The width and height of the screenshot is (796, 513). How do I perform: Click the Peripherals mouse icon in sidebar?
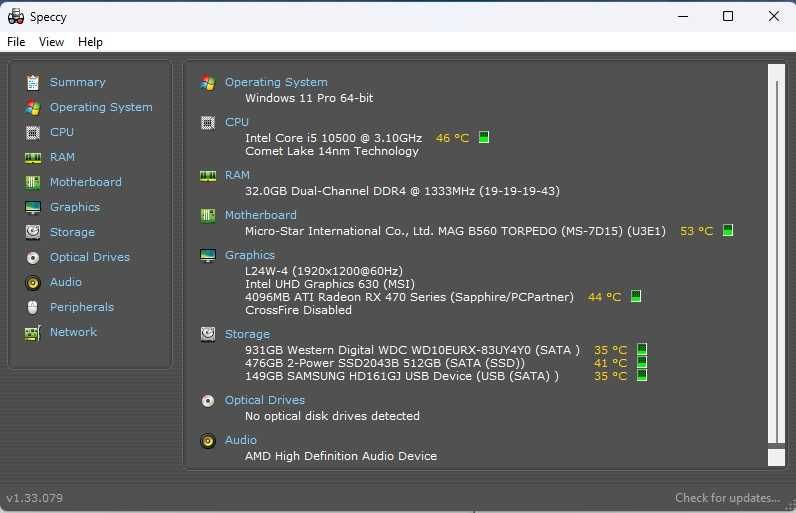(33, 307)
